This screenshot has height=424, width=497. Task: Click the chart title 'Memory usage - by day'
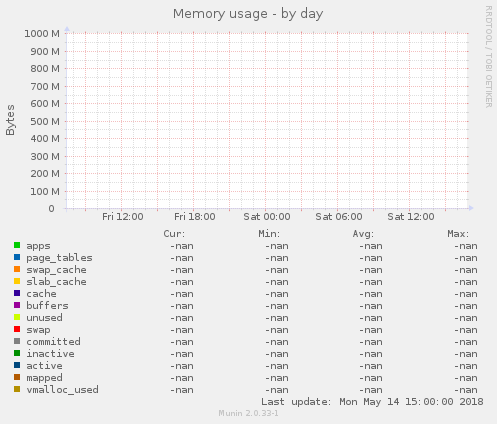248,14
